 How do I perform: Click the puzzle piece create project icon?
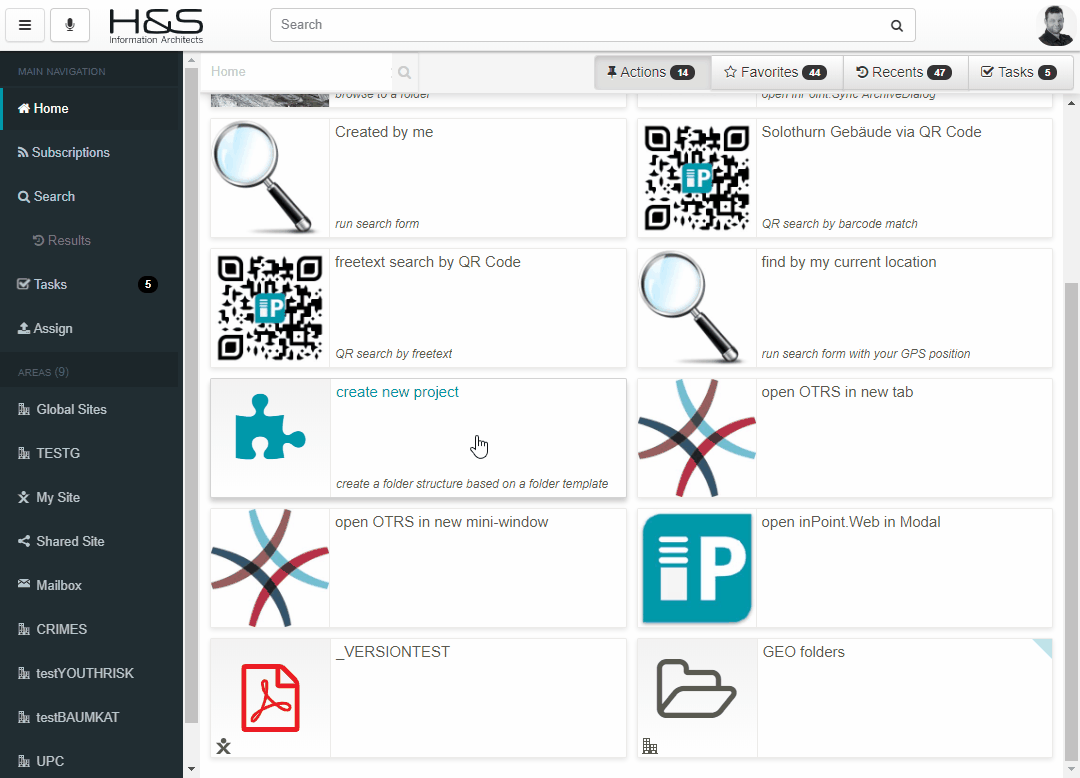tap(270, 428)
